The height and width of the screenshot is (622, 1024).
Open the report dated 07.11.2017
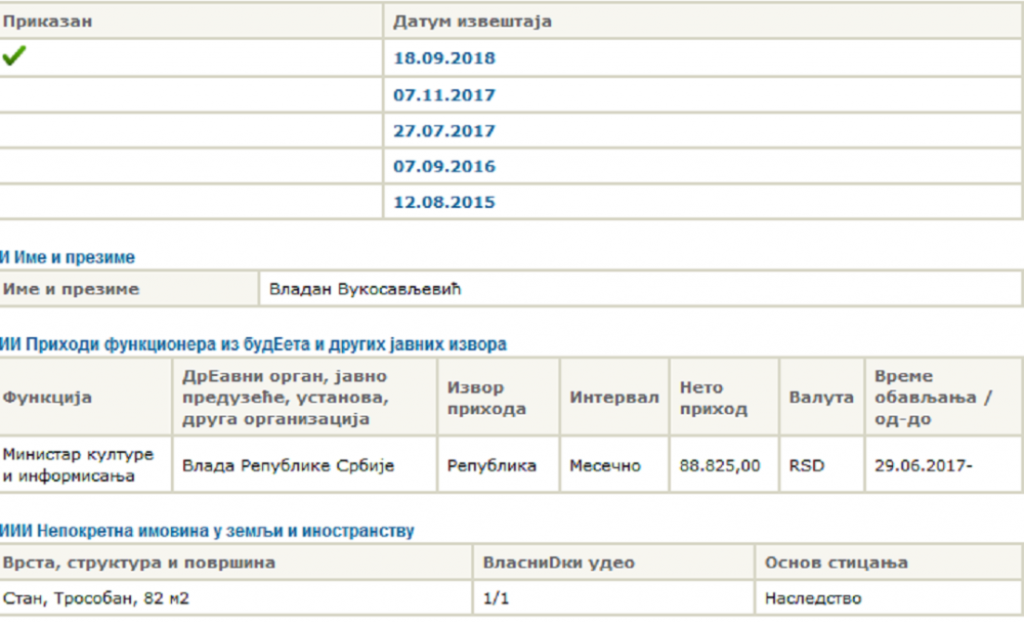tap(444, 95)
